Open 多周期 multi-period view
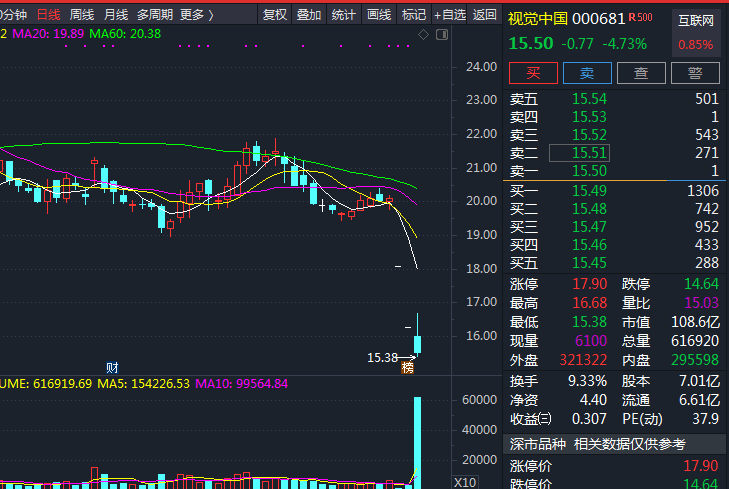729x489 pixels. [x=155, y=15]
